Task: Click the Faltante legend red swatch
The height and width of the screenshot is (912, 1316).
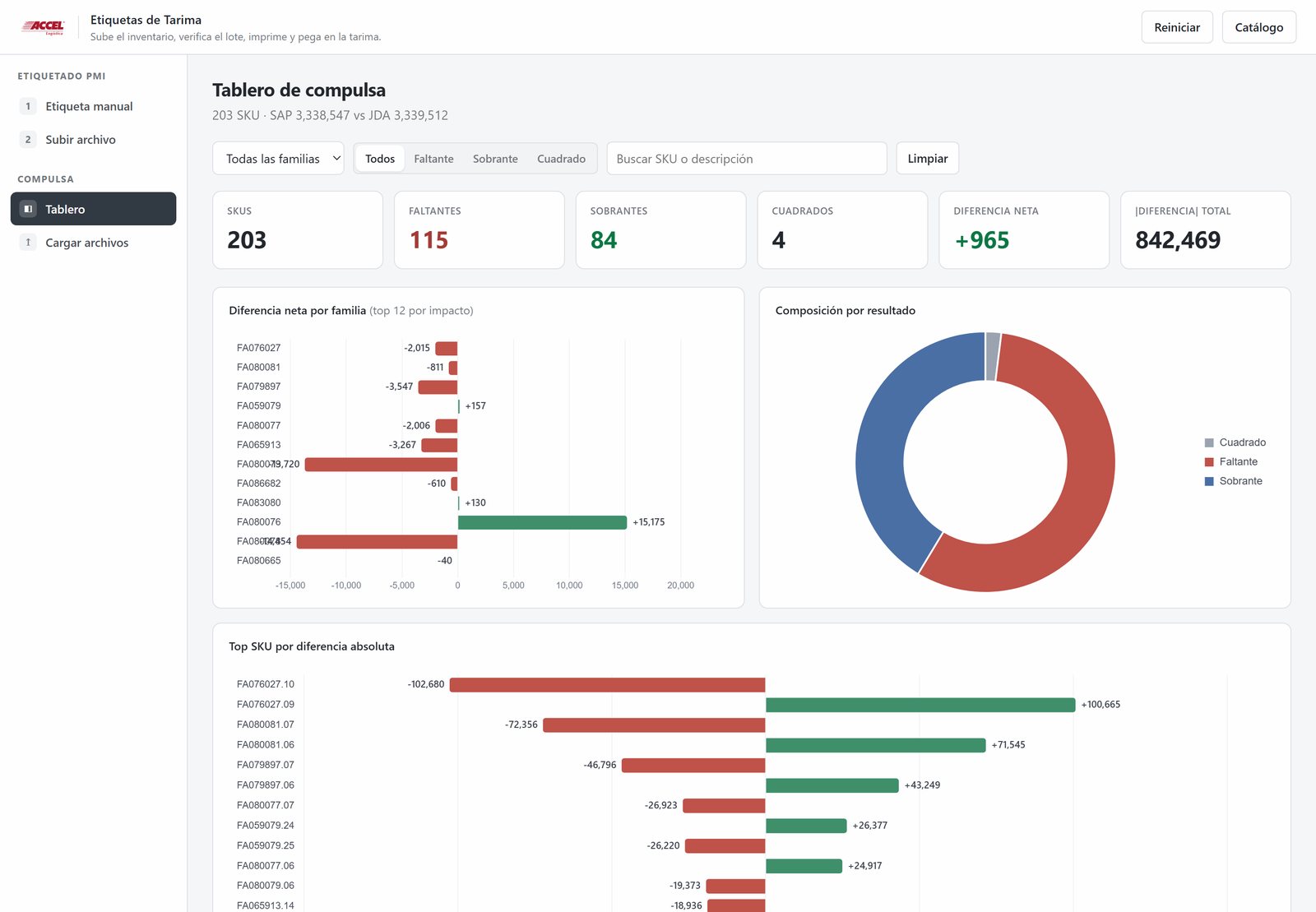Action: (x=1209, y=462)
